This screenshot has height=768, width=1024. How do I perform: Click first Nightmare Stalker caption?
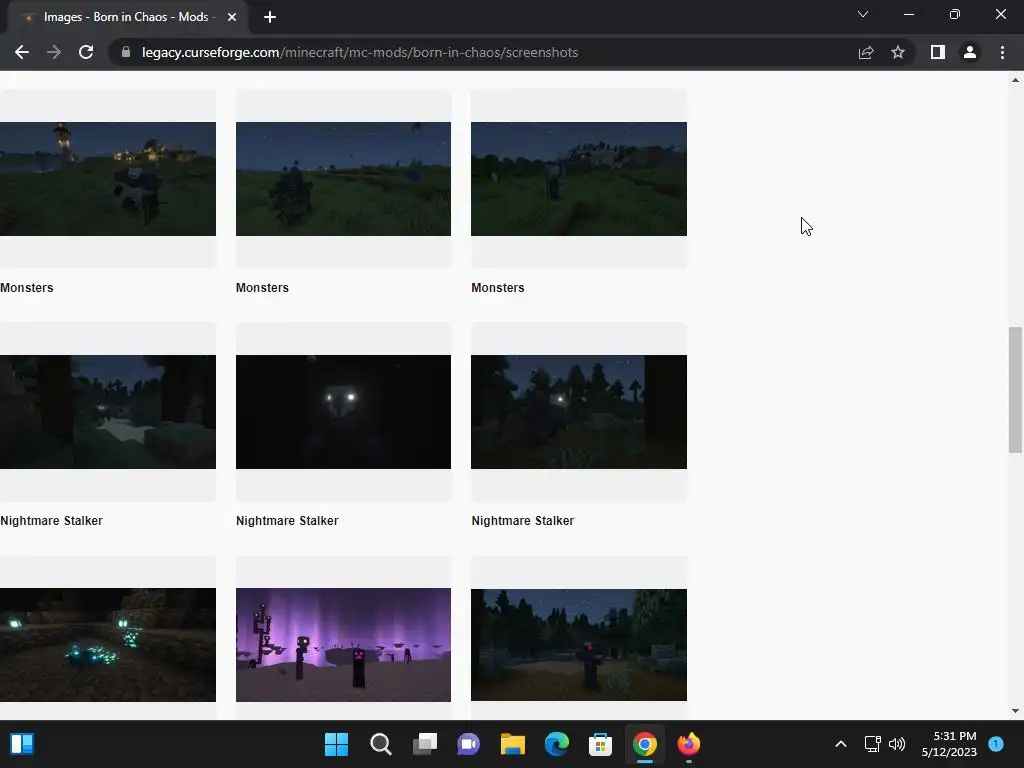52,521
